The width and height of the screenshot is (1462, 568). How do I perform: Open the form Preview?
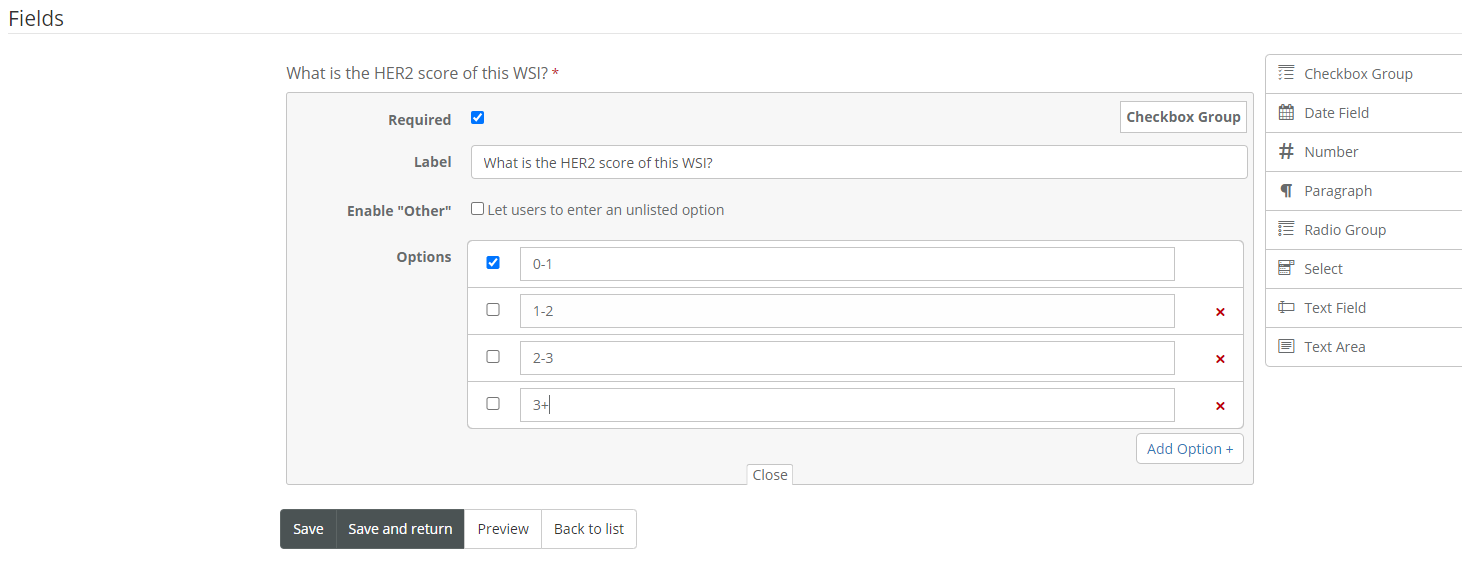pos(503,529)
